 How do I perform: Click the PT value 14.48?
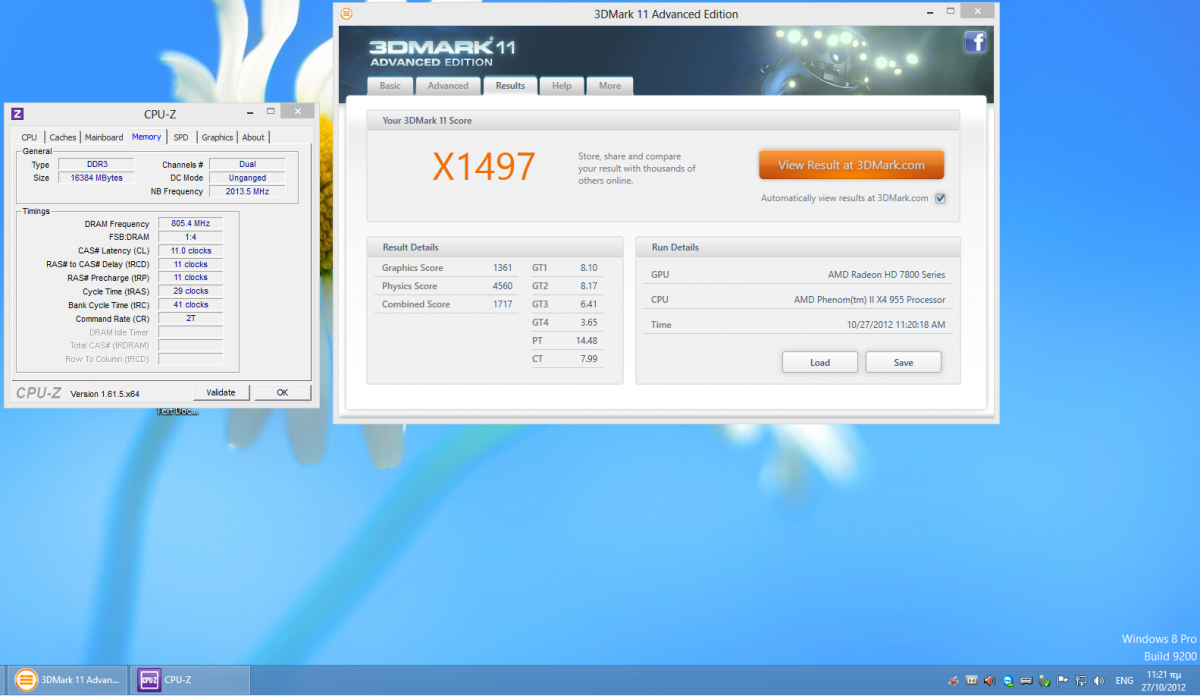587,340
